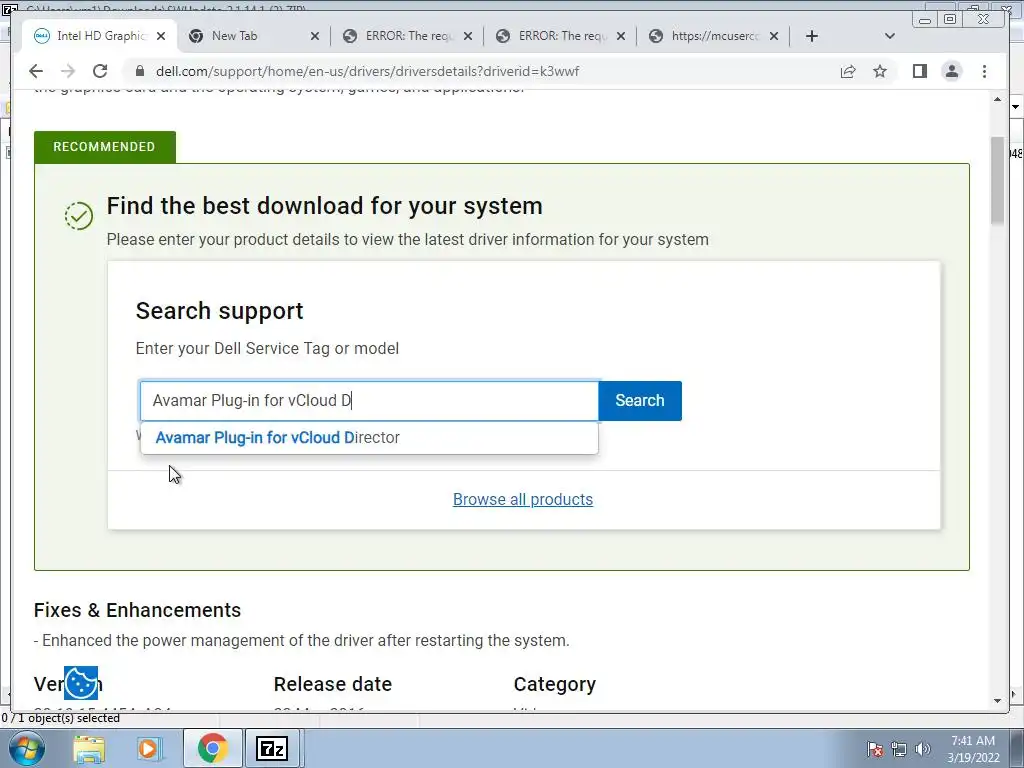Open cookie settings icon
The height and width of the screenshot is (768, 1024).
(x=81, y=683)
